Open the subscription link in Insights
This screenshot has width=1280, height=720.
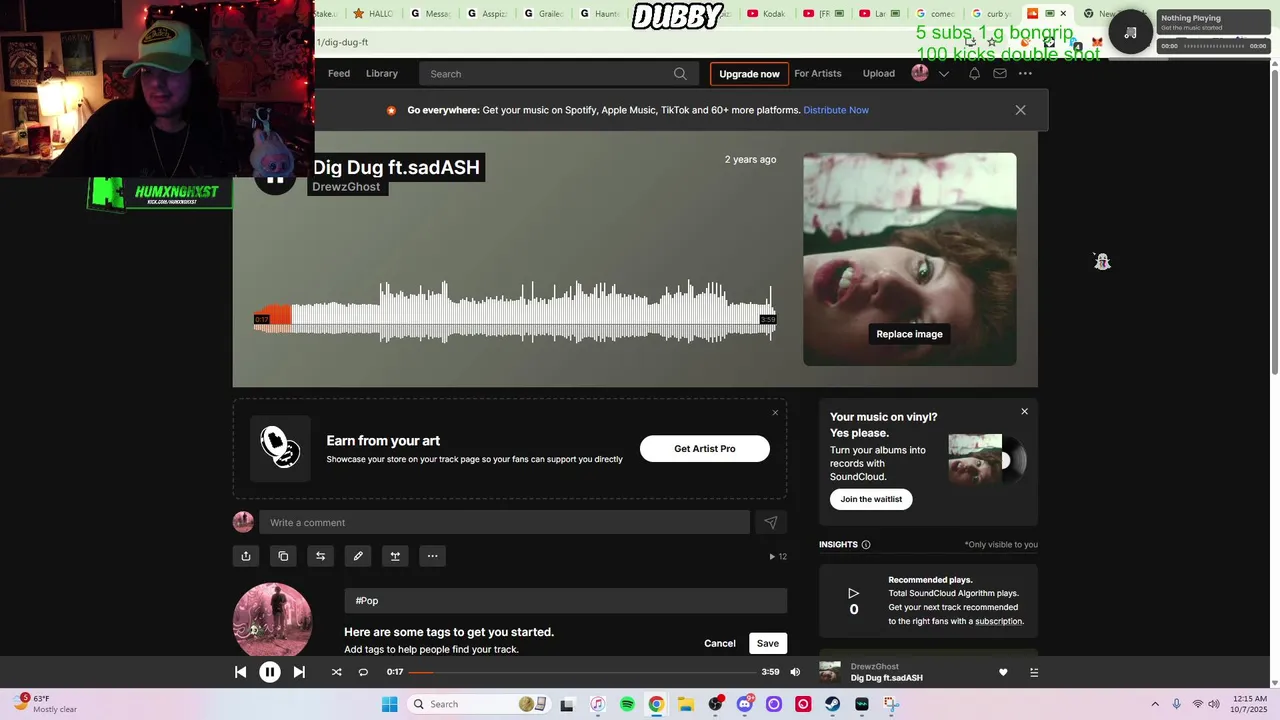[x=998, y=621]
